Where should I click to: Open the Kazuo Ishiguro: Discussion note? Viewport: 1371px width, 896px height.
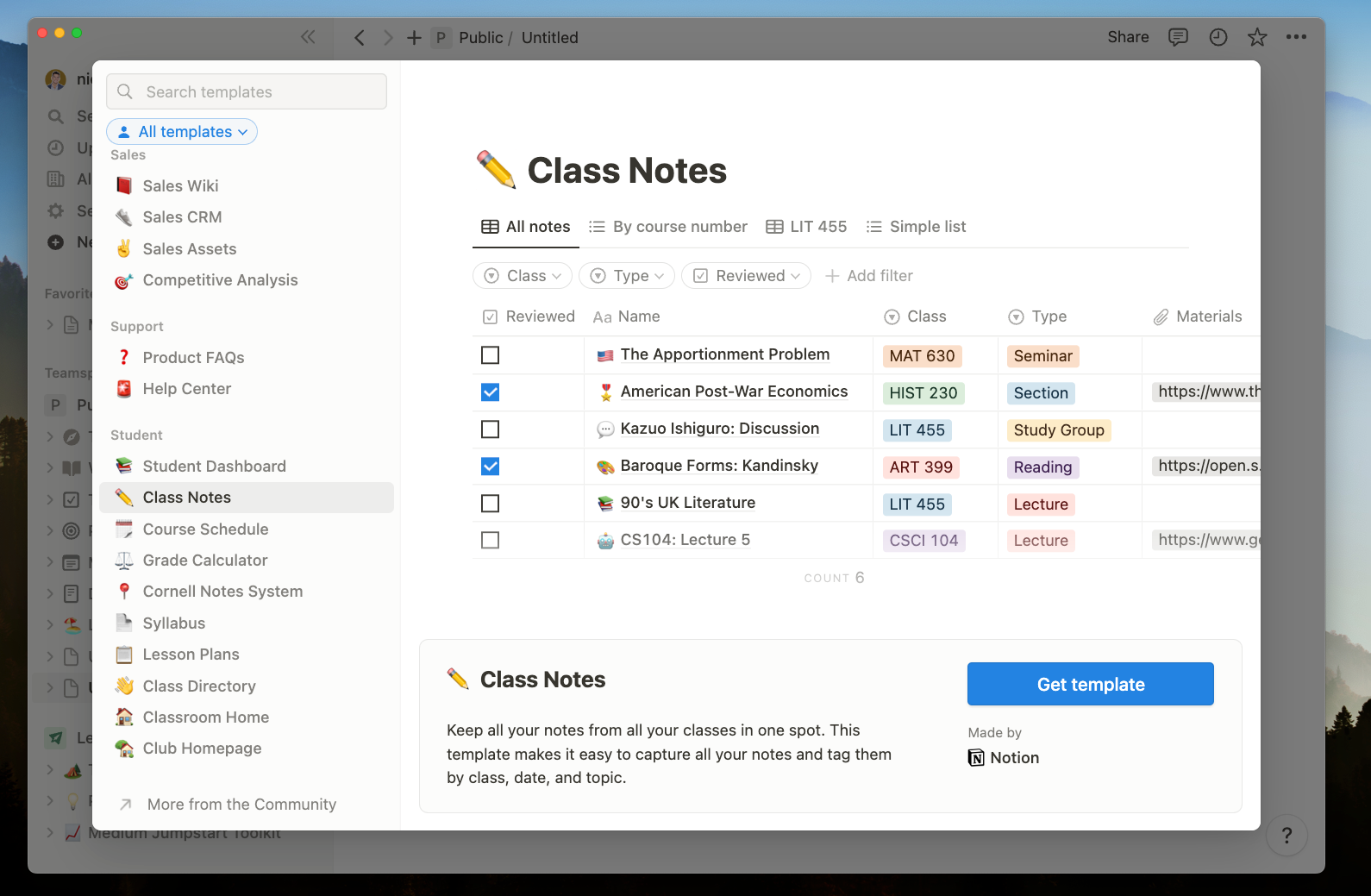[x=720, y=429]
